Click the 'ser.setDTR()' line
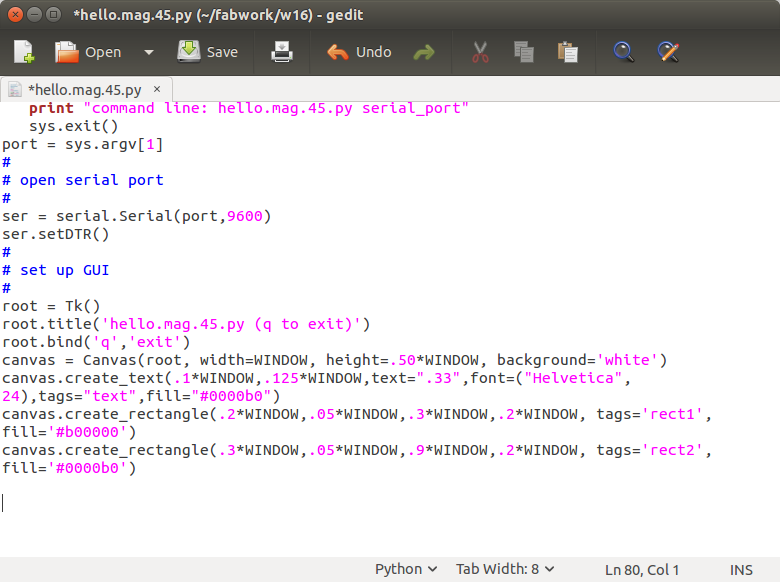This screenshot has width=780, height=582. click(56, 234)
